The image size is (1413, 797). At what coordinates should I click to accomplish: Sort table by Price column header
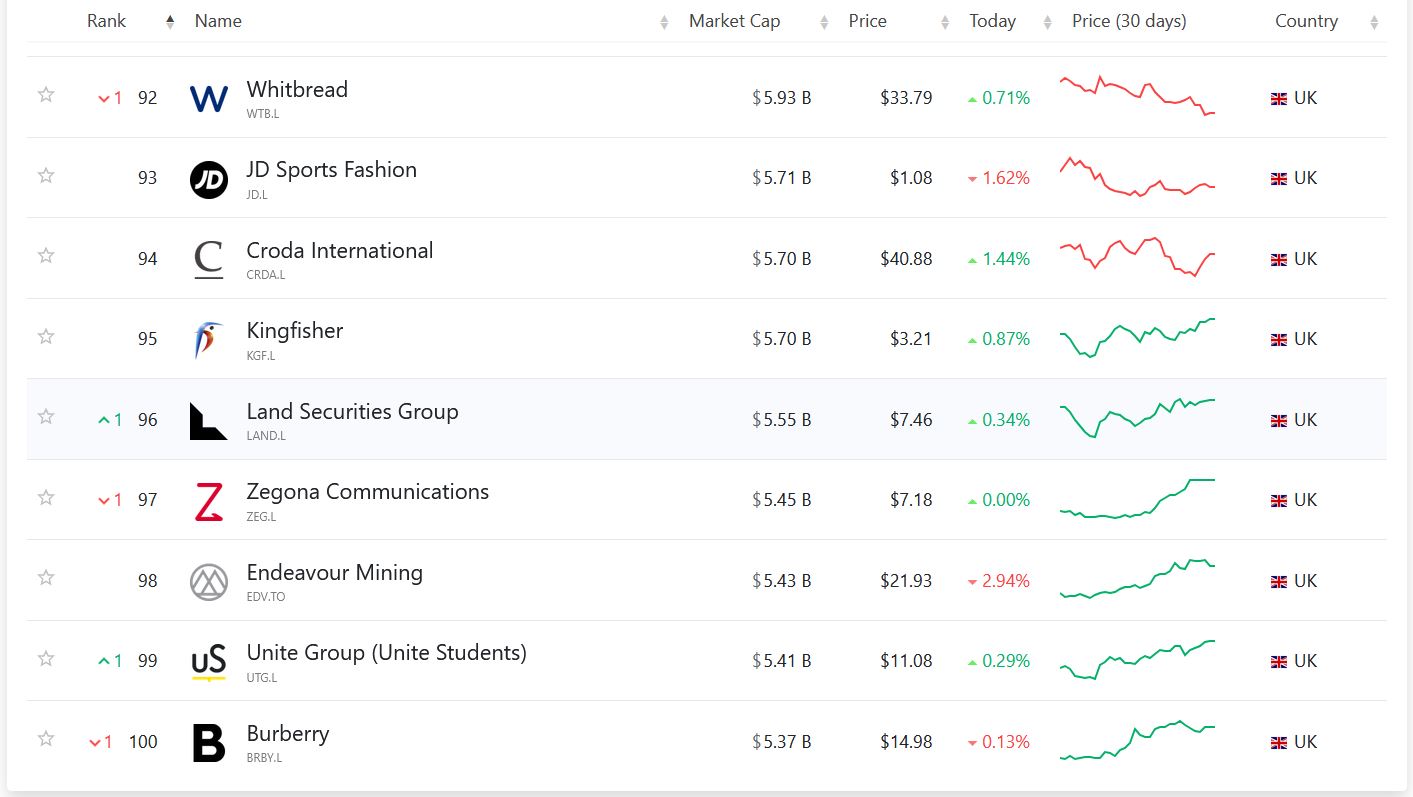867,21
